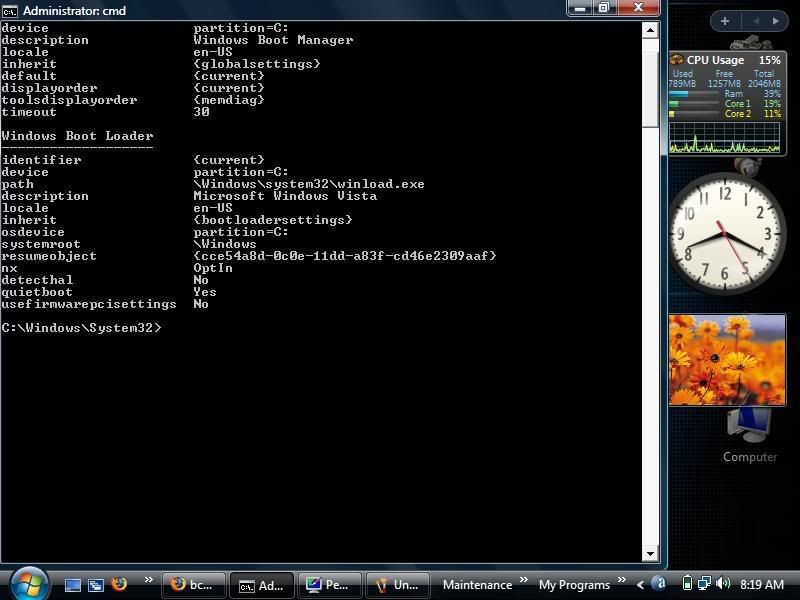
Task: Click the CPU usage history graph
Action: click(x=724, y=137)
